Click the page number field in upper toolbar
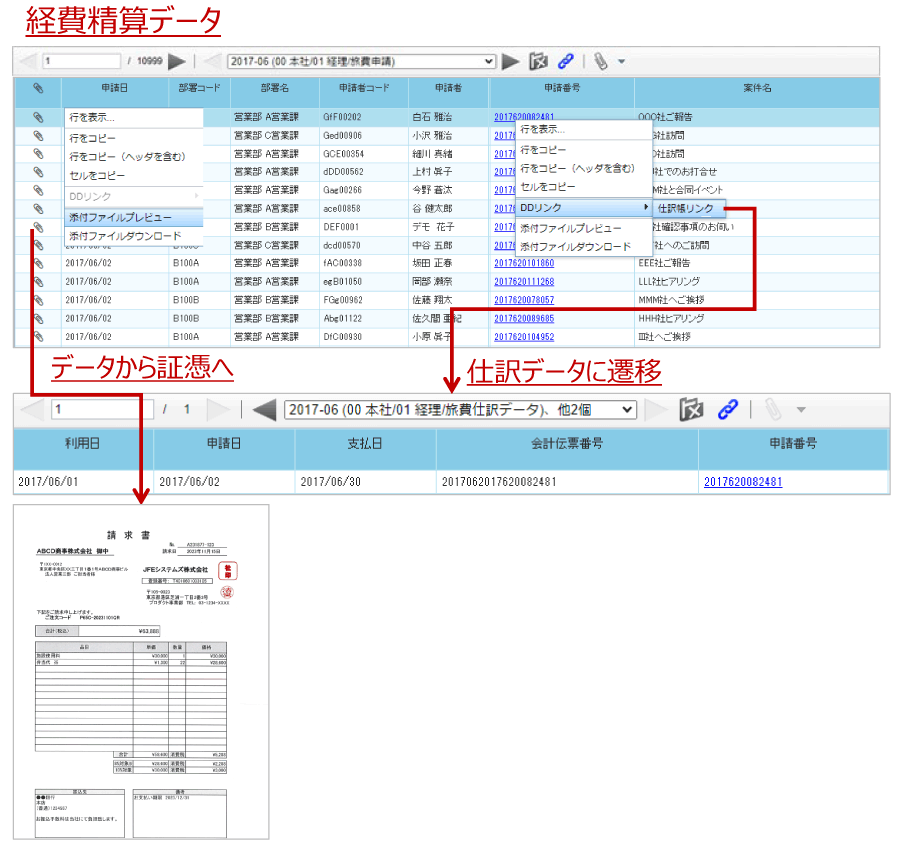This screenshot has height=850, width=900. point(80,61)
